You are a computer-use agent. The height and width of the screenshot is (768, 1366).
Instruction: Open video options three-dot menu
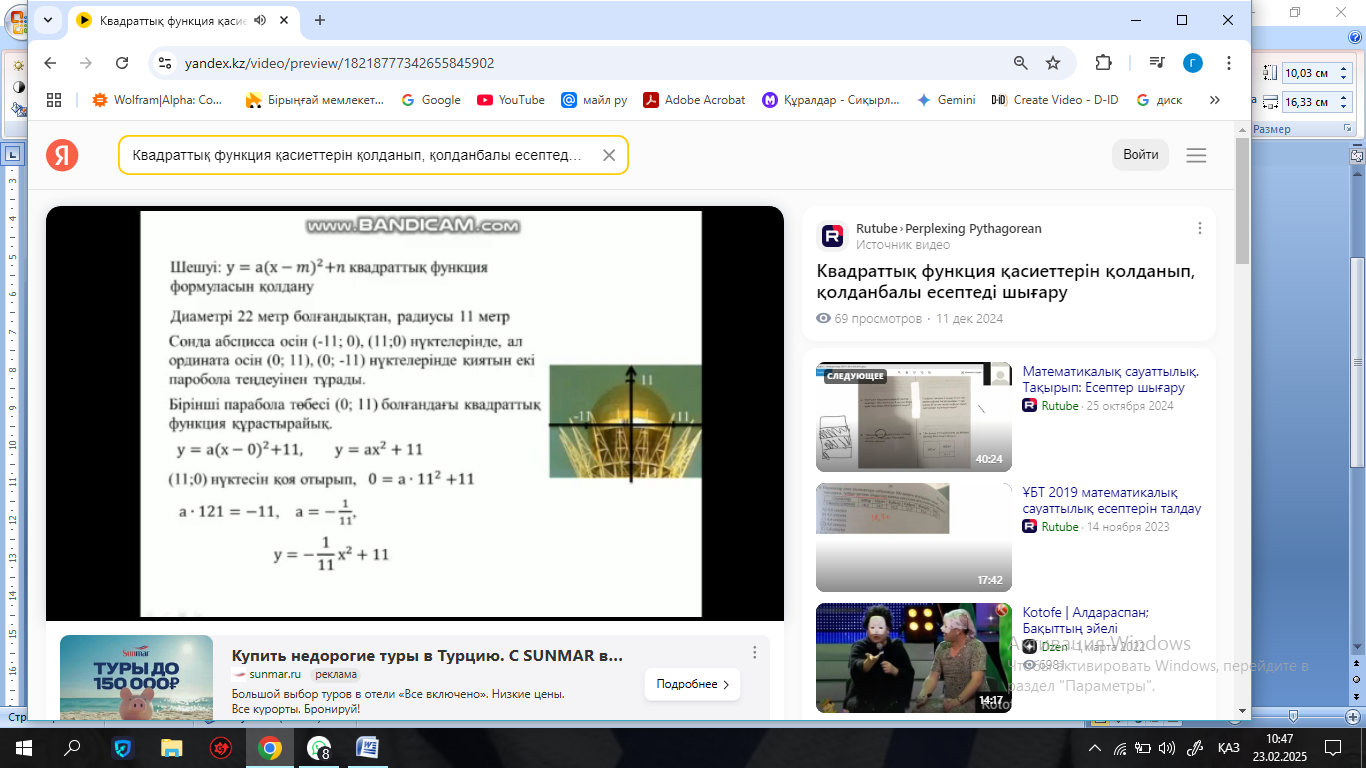1200,228
